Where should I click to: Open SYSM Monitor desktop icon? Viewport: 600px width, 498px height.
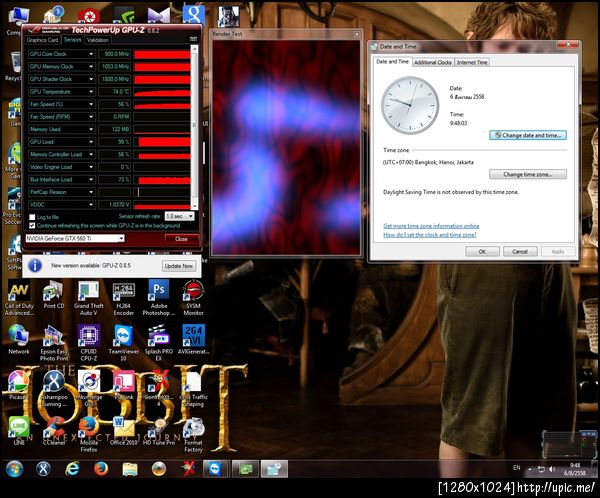click(193, 298)
